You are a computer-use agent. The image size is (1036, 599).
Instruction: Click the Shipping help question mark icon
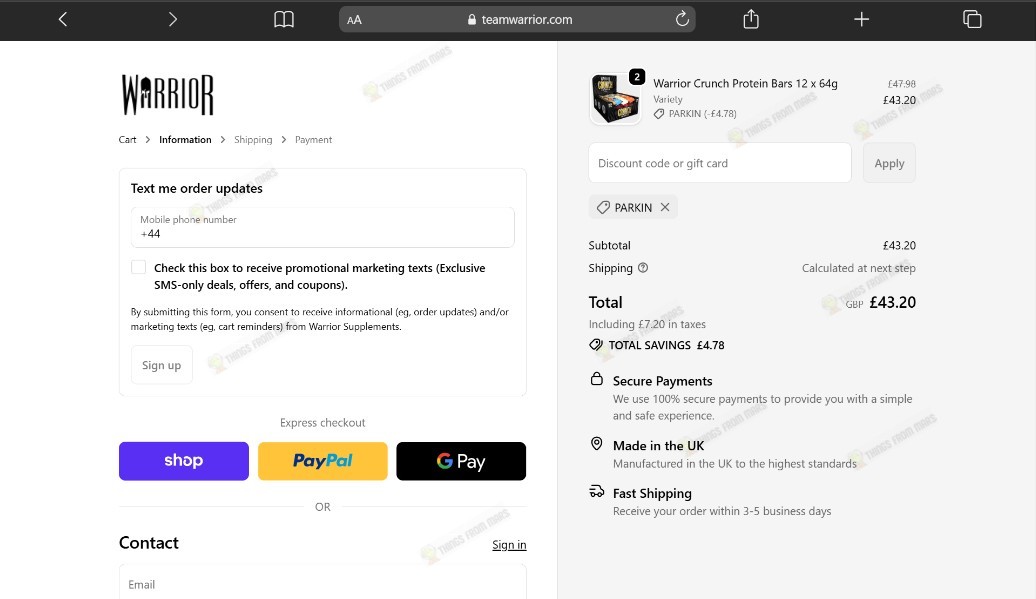tap(643, 267)
